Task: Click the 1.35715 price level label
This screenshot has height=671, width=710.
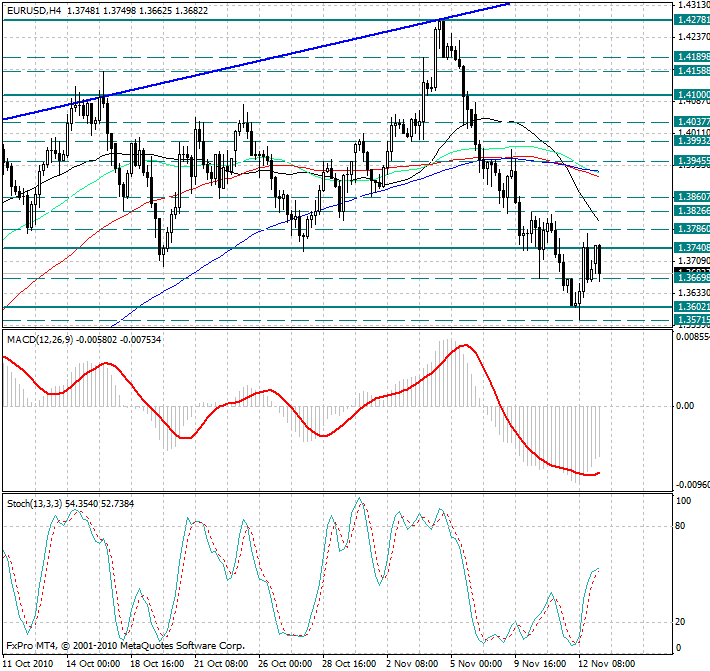Action: coord(692,320)
